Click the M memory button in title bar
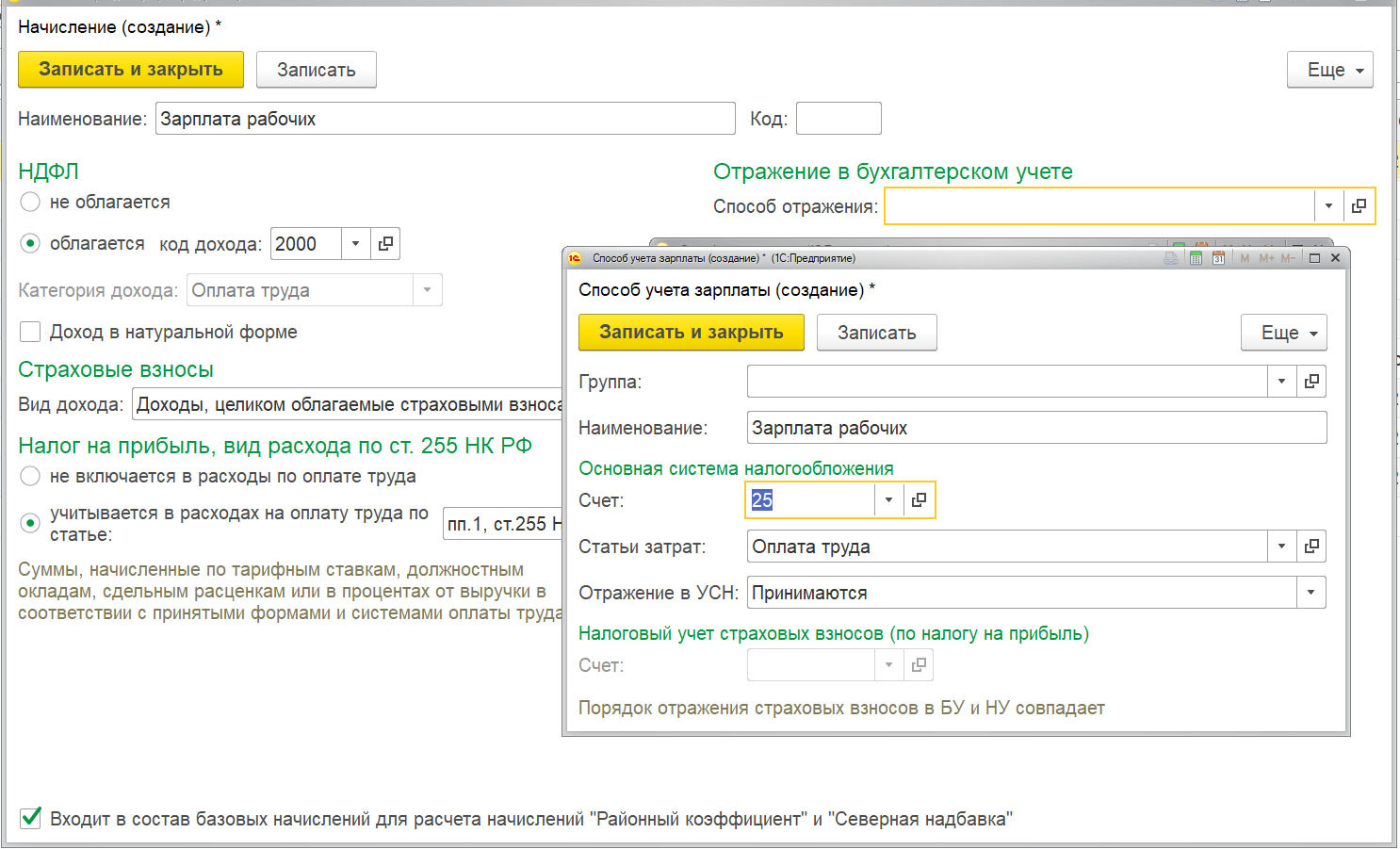The height and width of the screenshot is (849, 1400). (x=1245, y=258)
